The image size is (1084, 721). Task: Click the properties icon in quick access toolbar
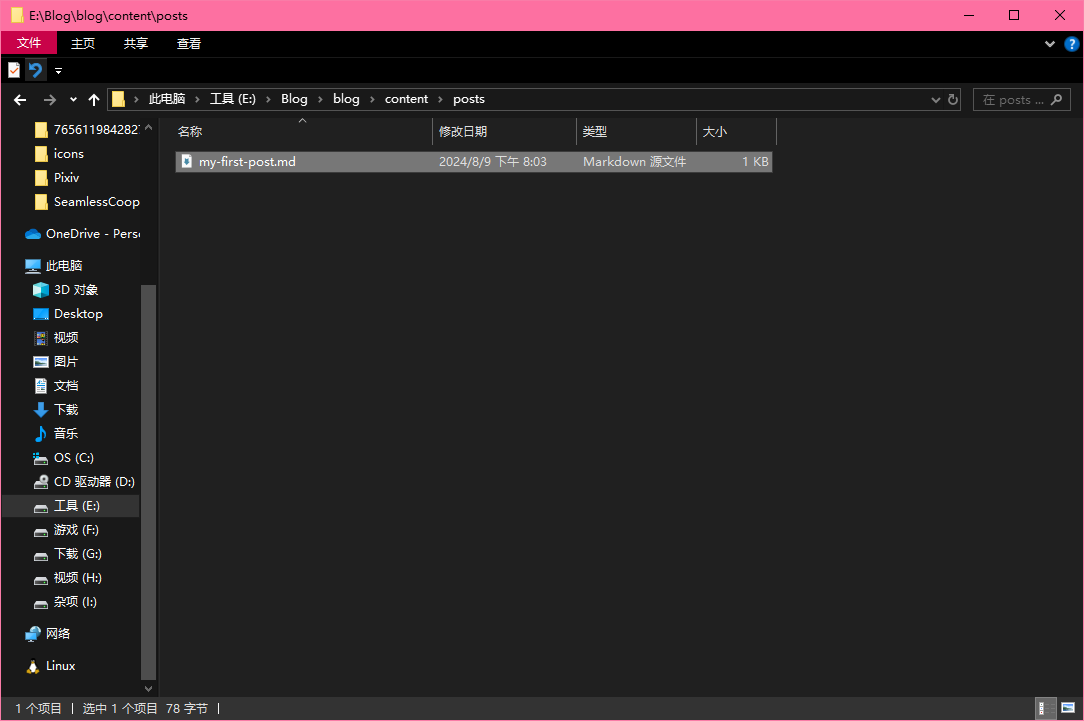click(14, 70)
